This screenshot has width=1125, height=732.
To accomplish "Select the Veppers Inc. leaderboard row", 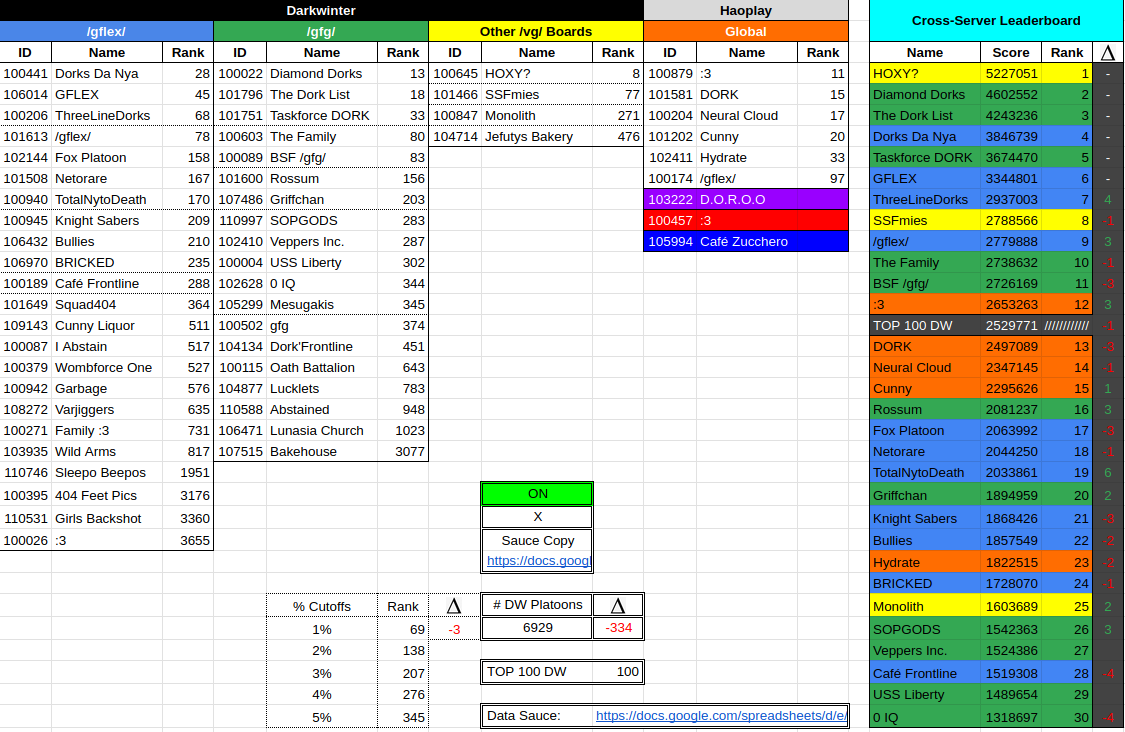I will pyautogui.click(x=981, y=651).
